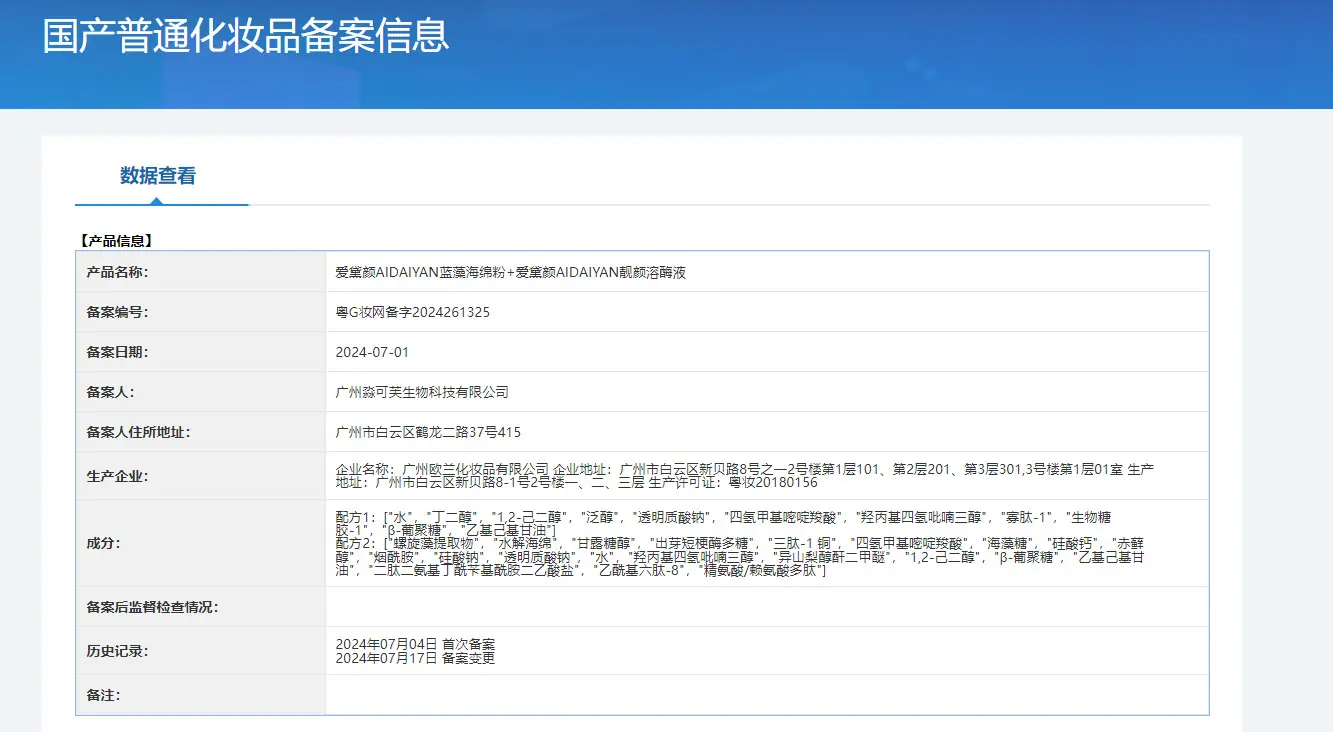1333x732 pixels.
Task: Click the 备案编号 value 粤G妆网备字2024261325
Action: click(413, 312)
